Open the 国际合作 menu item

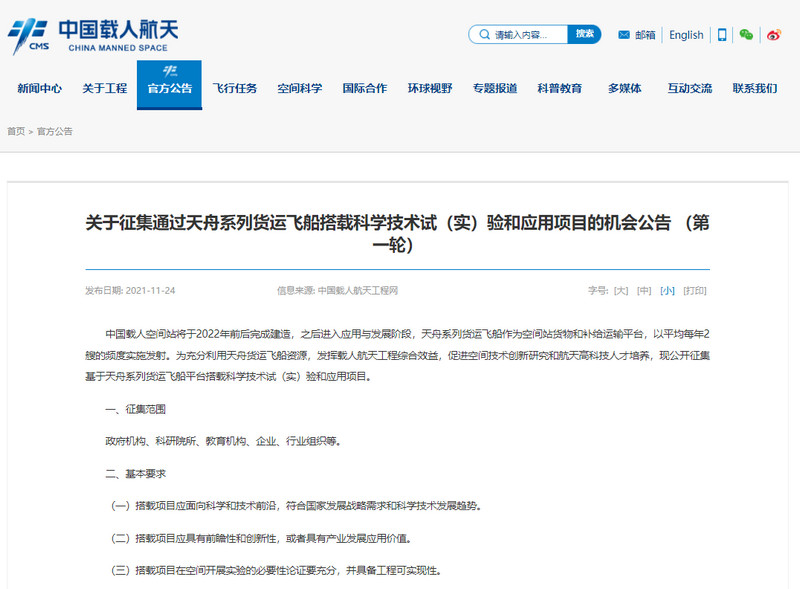pyautogui.click(x=364, y=88)
